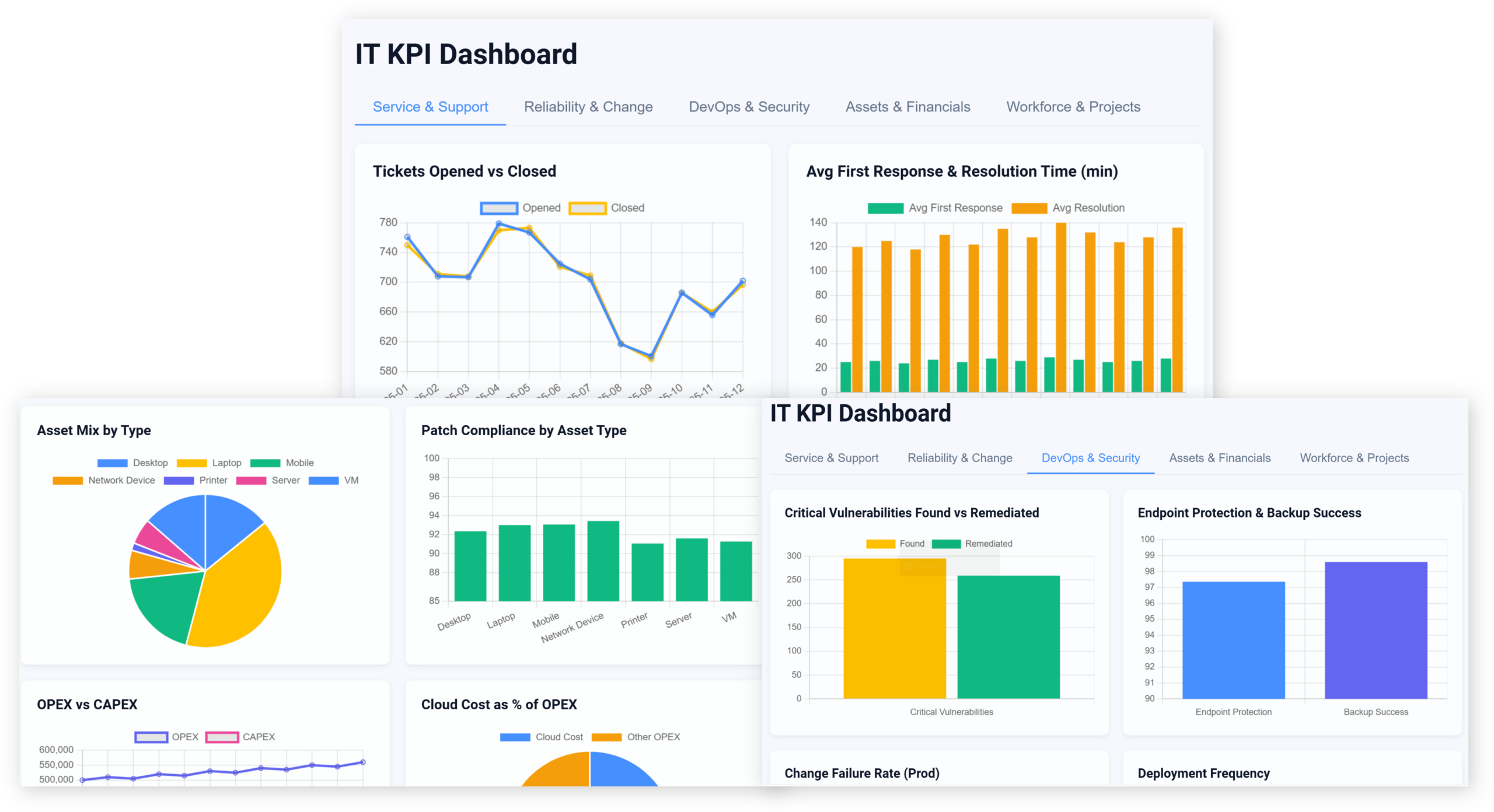Open Assets & Financials in lower-right dashboard
The image size is (1494, 812).
1219,458
